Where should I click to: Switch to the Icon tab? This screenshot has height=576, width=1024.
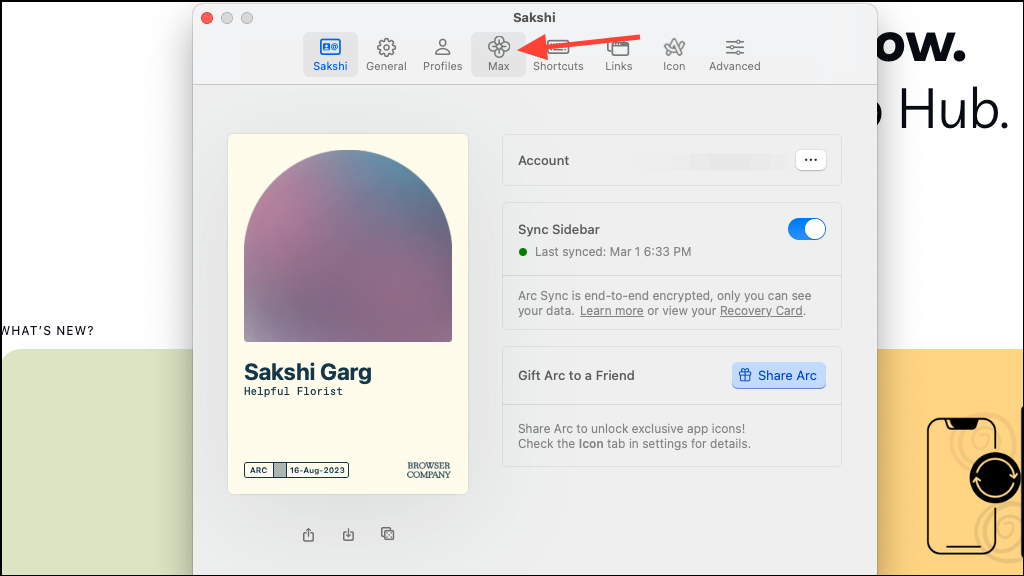pos(674,55)
